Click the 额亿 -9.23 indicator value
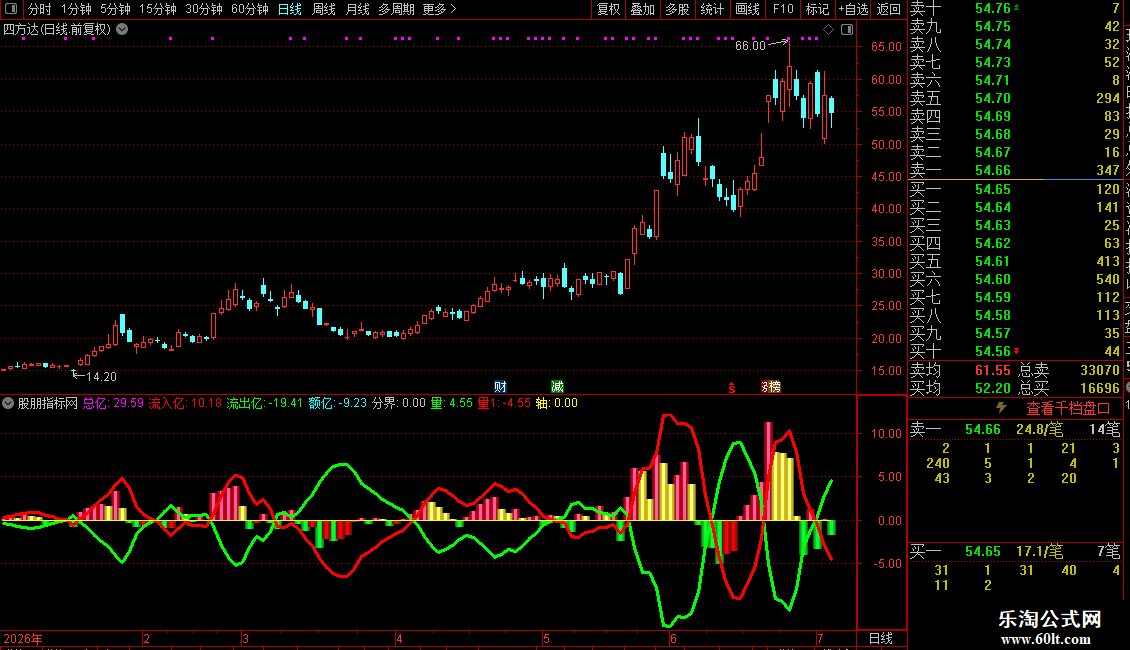 [337, 403]
